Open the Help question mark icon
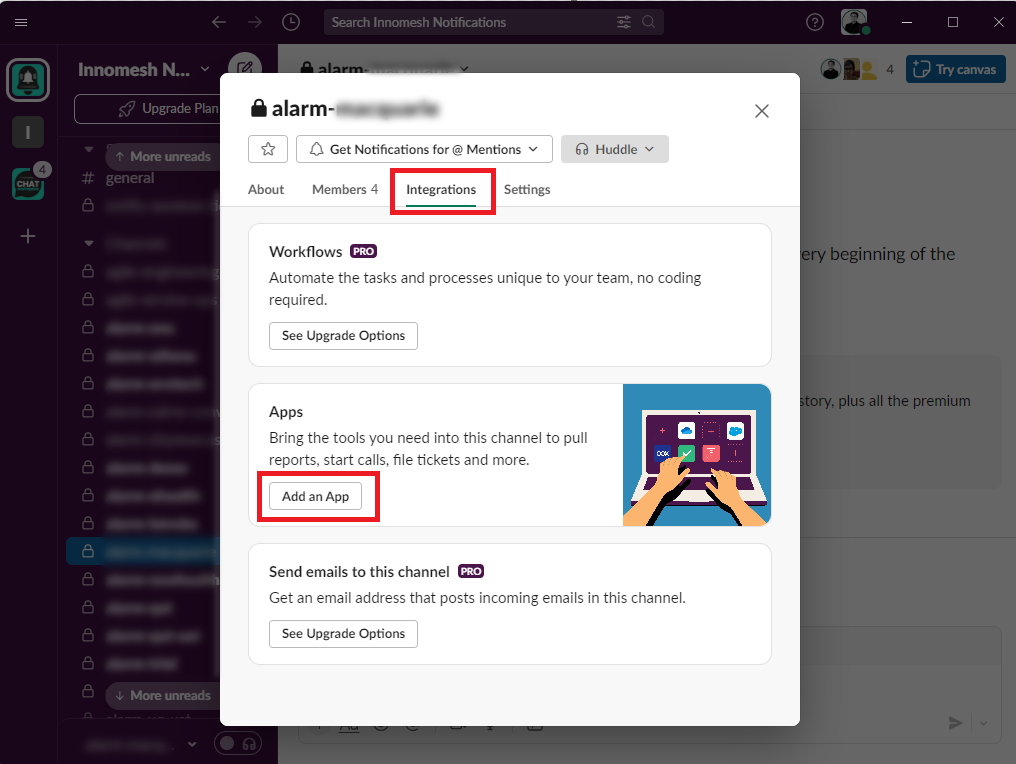 [814, 22]
